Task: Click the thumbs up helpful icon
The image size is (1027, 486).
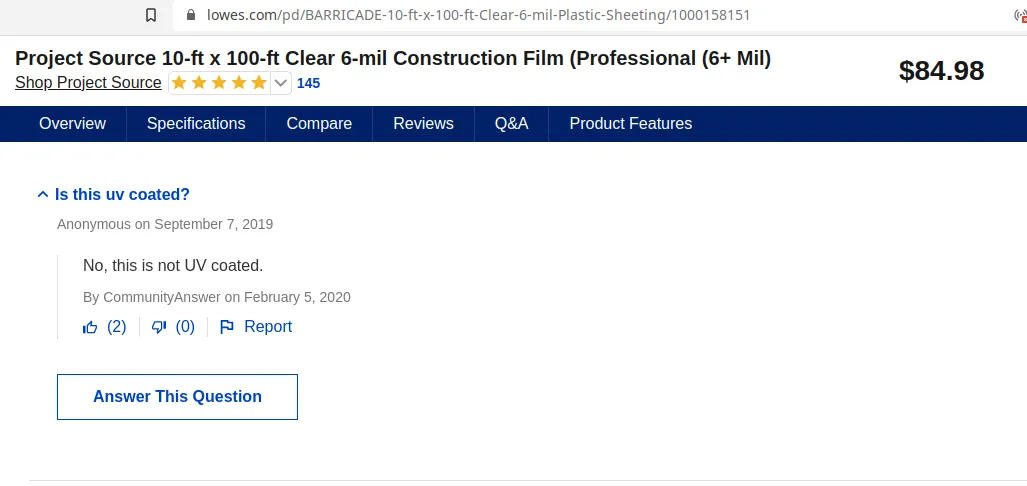Action: click(x=90, y=327)
